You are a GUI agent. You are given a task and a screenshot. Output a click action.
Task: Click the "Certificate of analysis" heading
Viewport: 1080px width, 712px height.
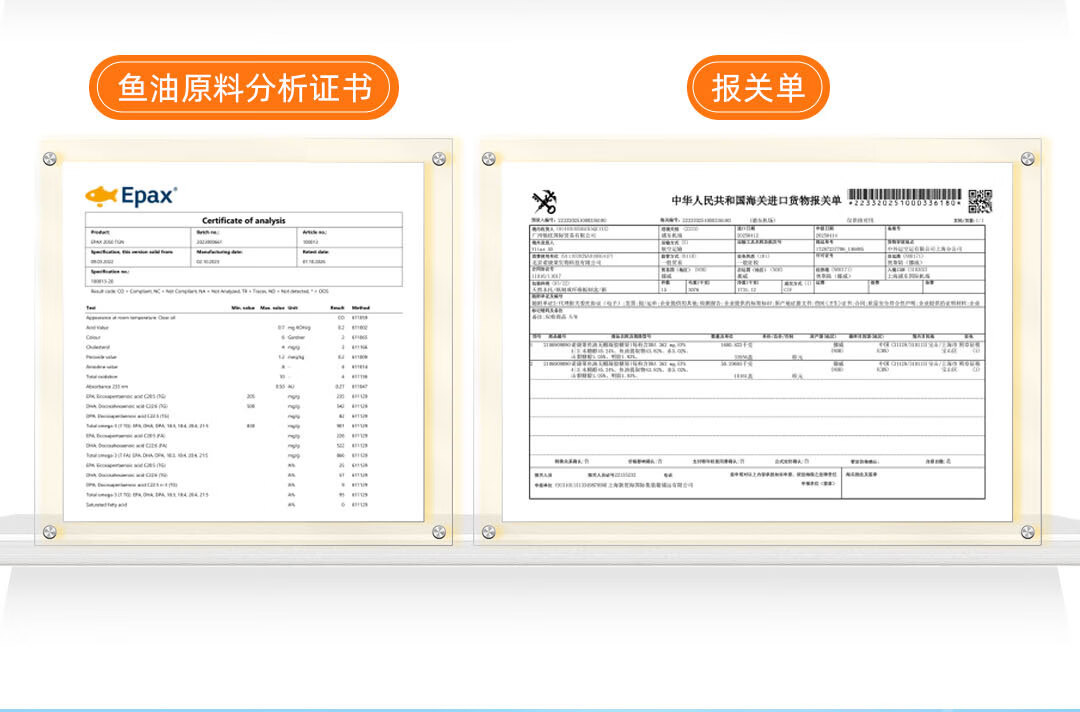point(243,221)
